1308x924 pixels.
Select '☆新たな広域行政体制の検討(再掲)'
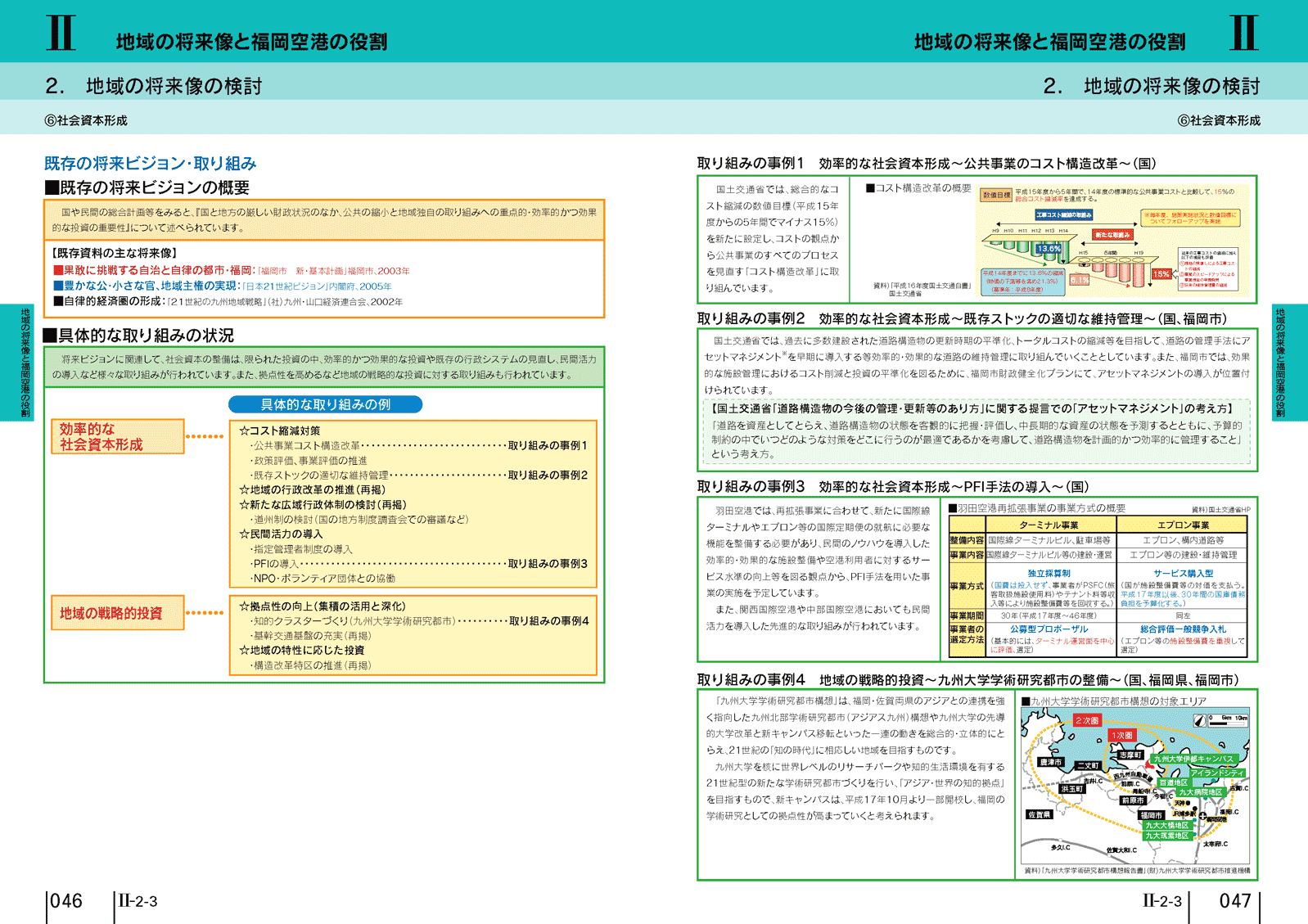click(322, 504)
